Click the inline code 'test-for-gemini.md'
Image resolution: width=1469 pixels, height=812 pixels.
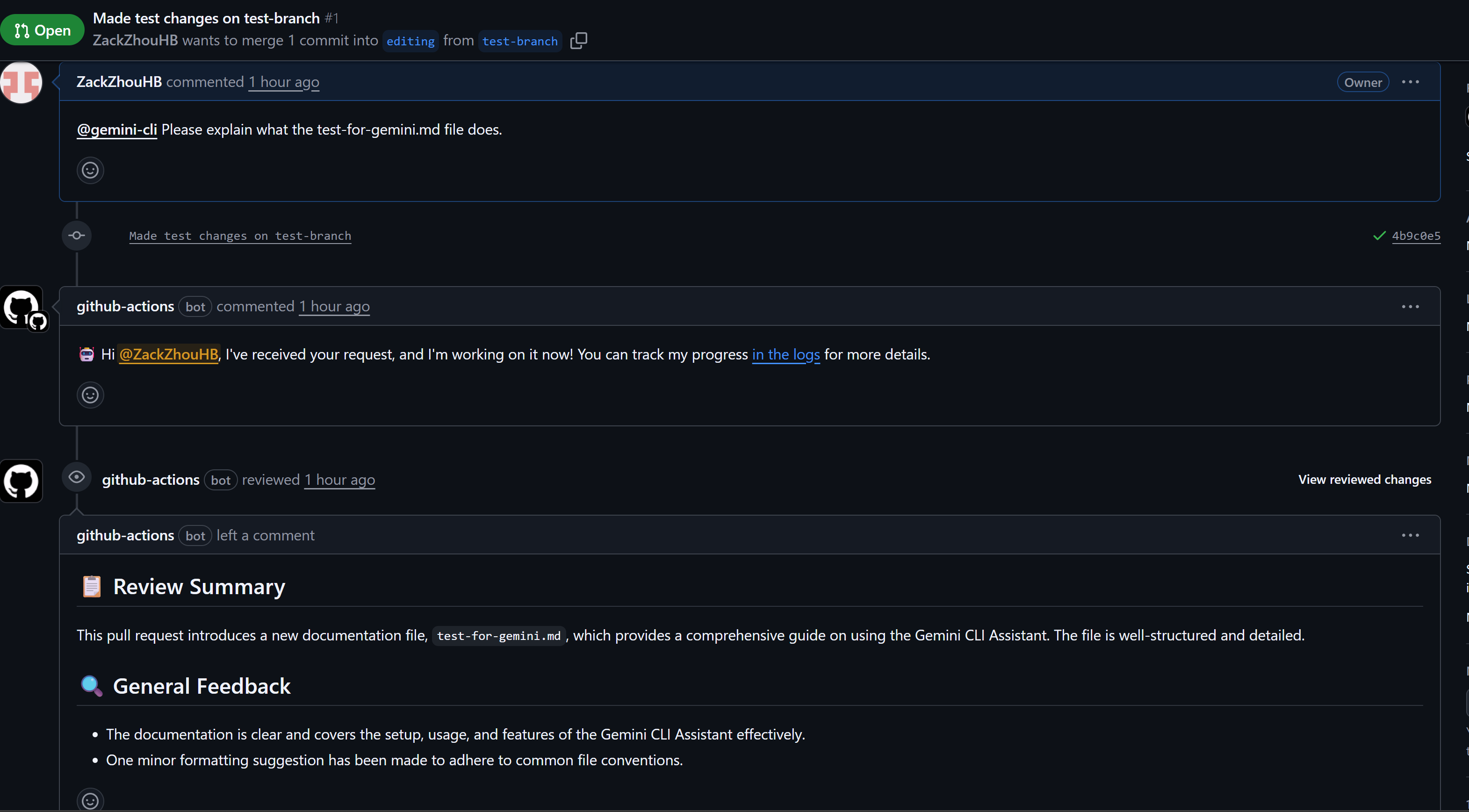point(498,636)
